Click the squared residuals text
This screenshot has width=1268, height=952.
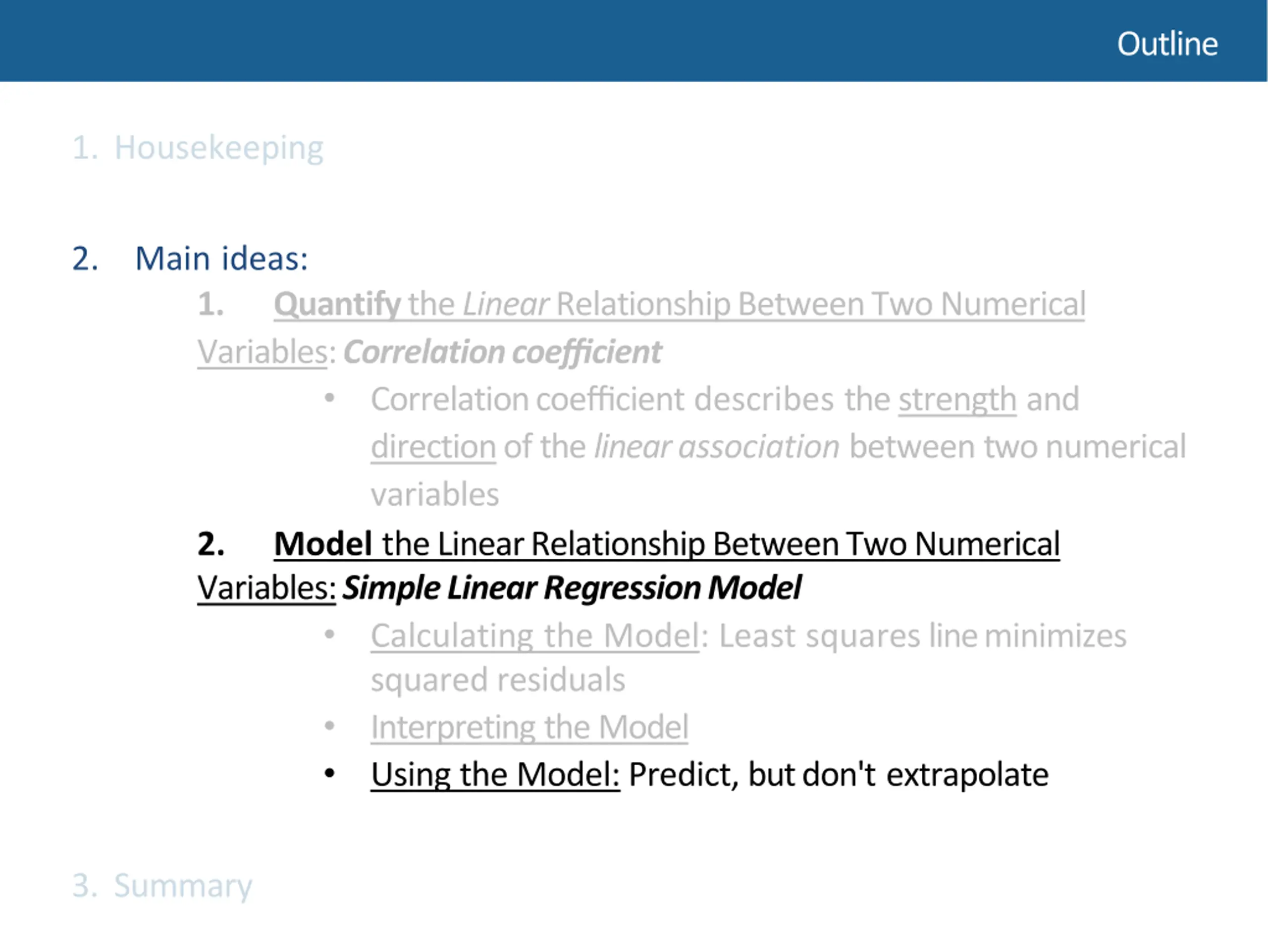(498, 681)
